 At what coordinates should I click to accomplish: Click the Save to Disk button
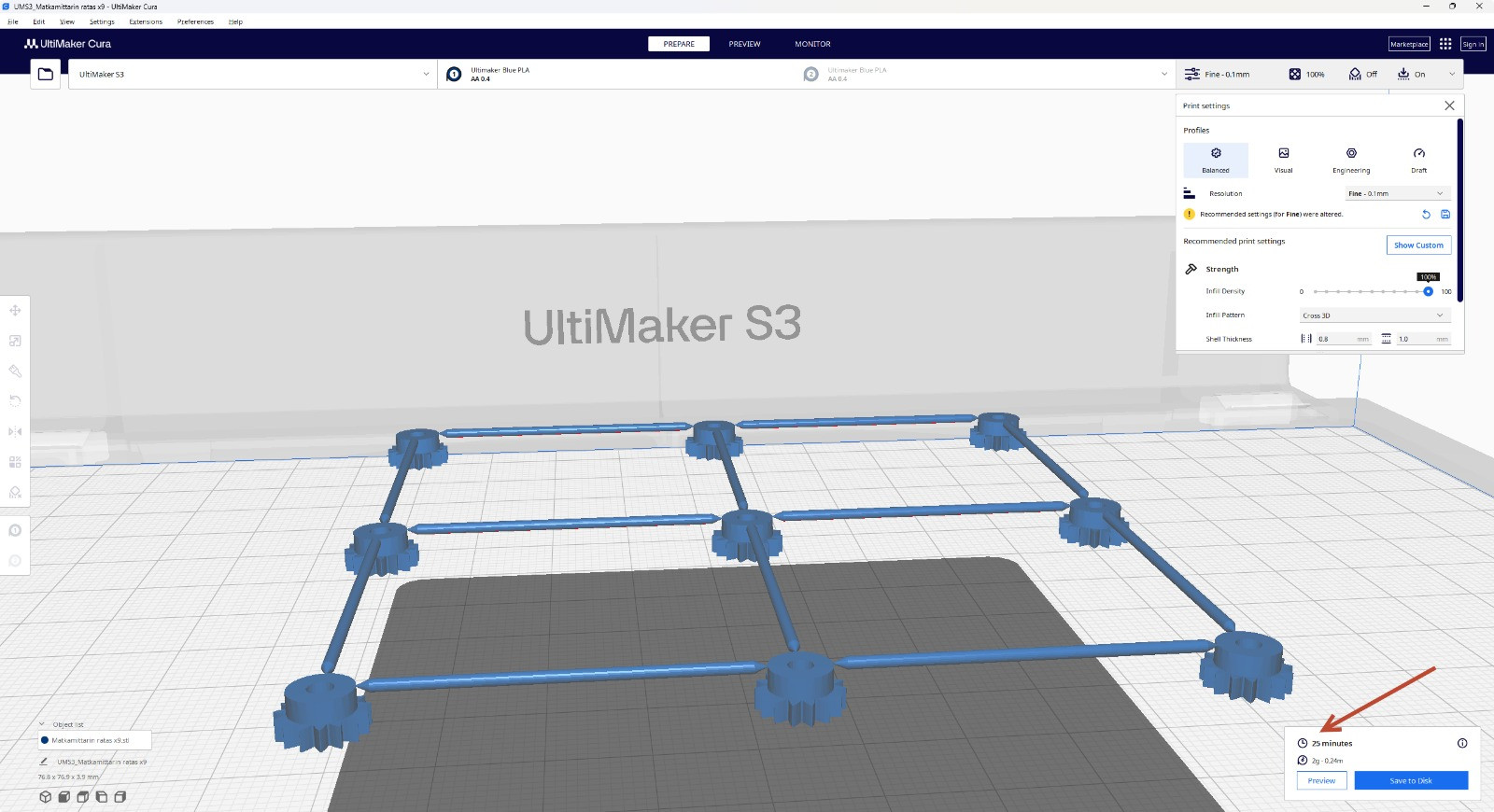tap(1410, 780)
